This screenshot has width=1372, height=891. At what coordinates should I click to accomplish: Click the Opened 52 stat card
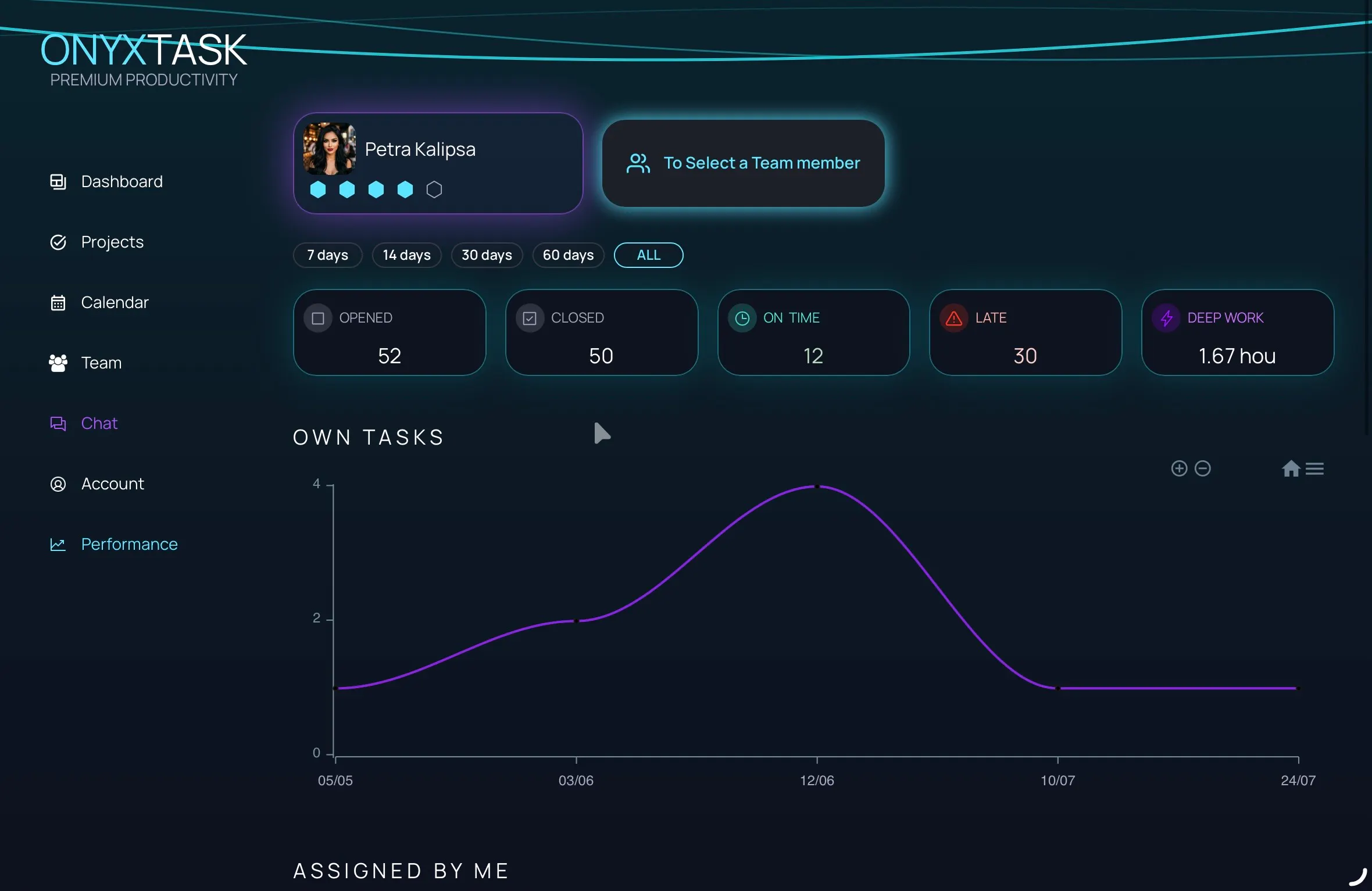(390, 332)
